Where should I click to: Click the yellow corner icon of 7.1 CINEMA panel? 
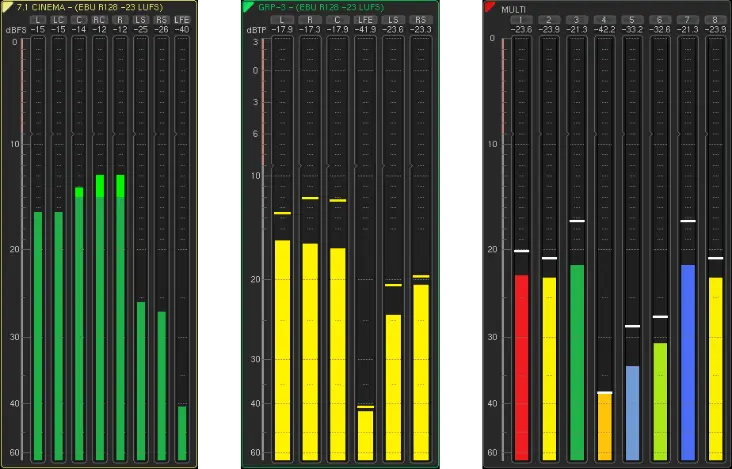(8, 6)
